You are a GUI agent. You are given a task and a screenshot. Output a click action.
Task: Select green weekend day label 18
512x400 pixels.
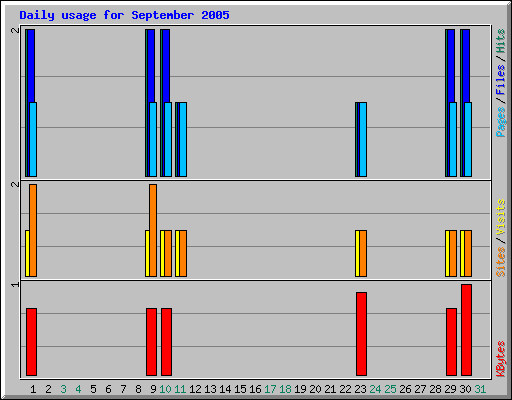285,389
